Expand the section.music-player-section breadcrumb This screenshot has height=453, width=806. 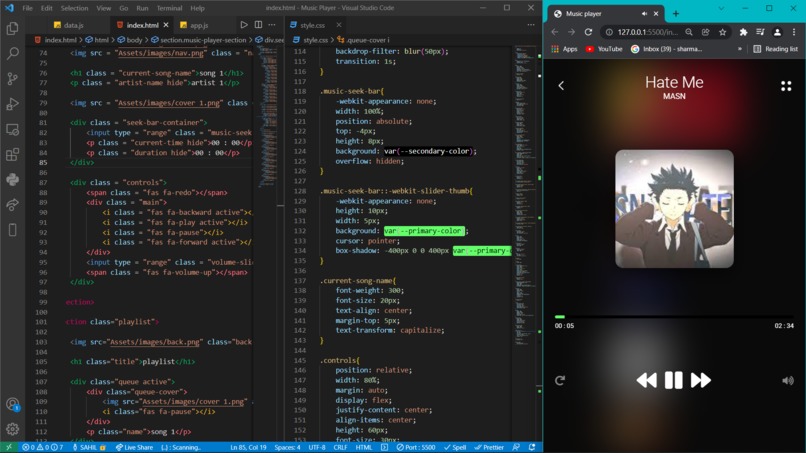point(199,40)
